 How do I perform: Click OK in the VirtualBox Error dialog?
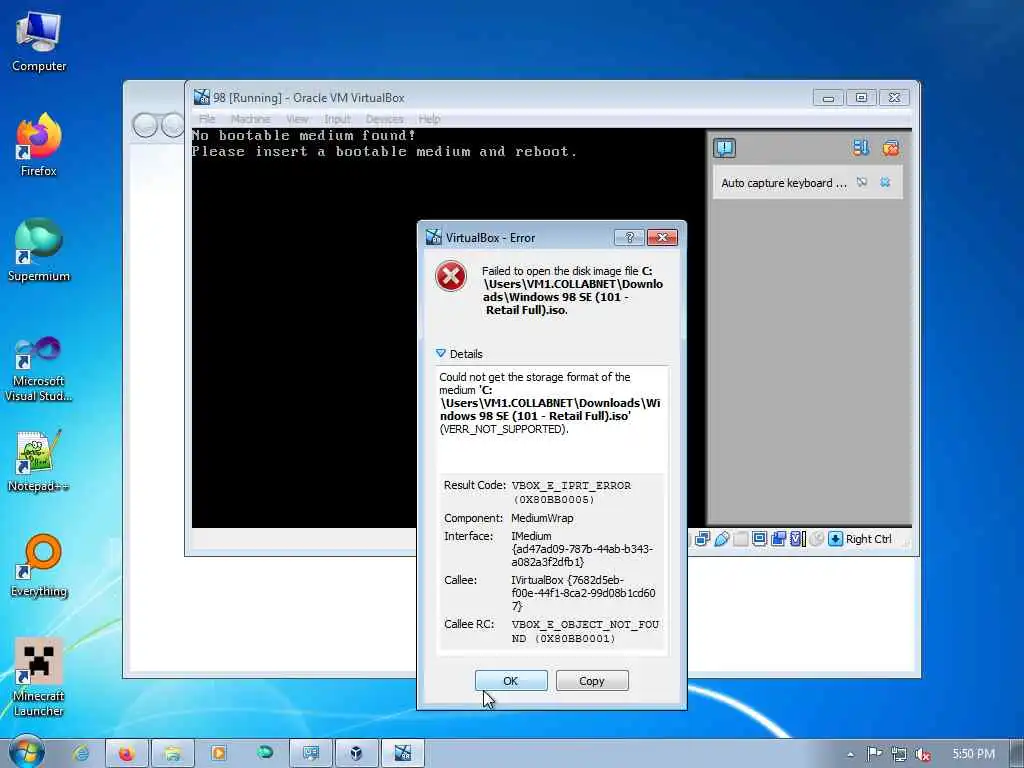click(x=511, y=680)
